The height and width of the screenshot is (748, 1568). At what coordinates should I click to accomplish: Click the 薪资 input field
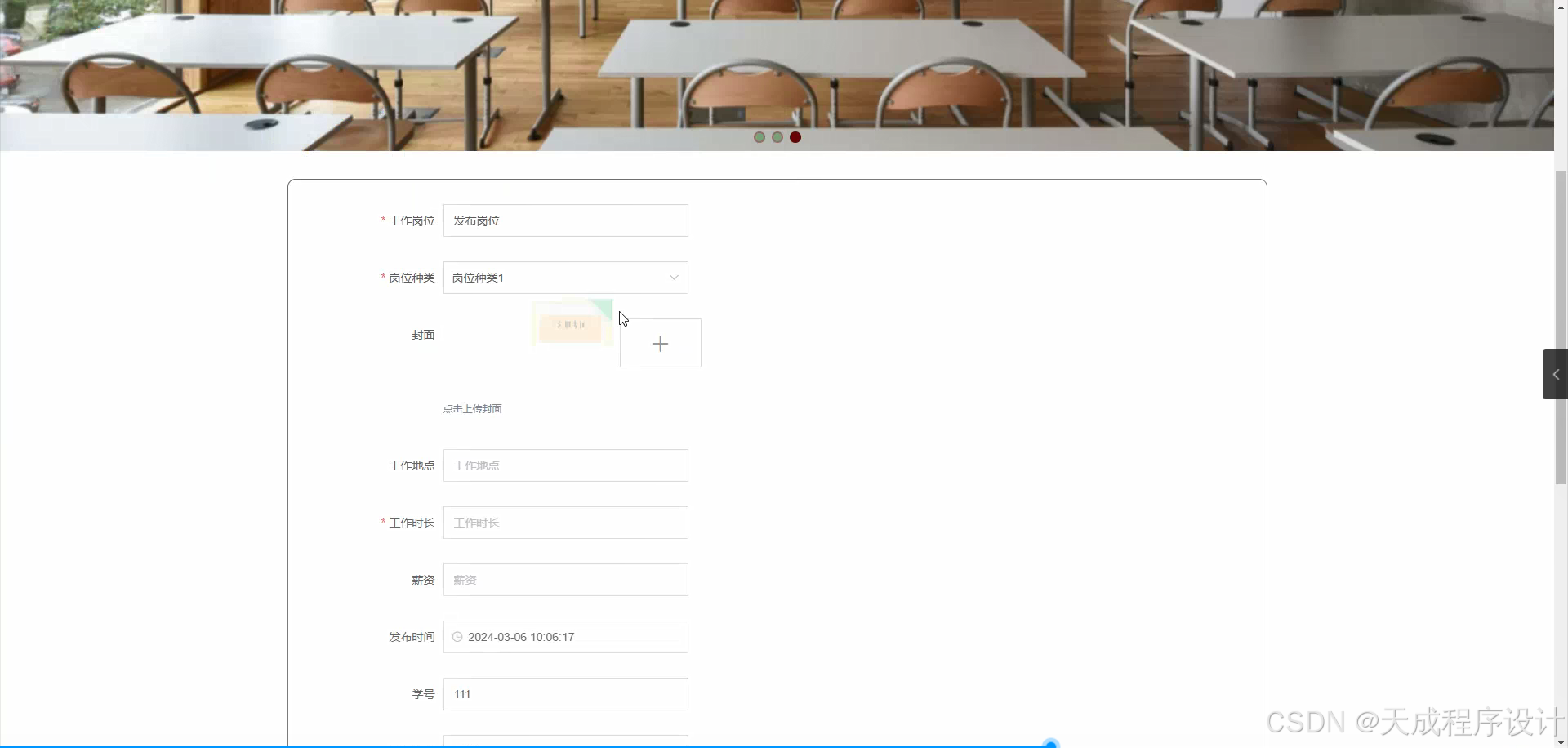point(565,580)
